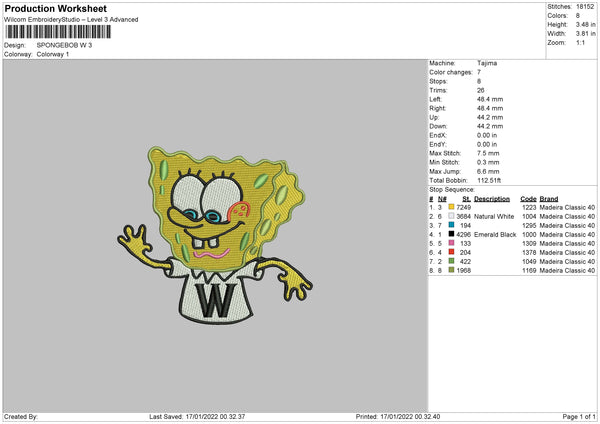The image size is (600, 424).
Task: Click the Zoom value 1:1
Action: [x=580, y=42]
